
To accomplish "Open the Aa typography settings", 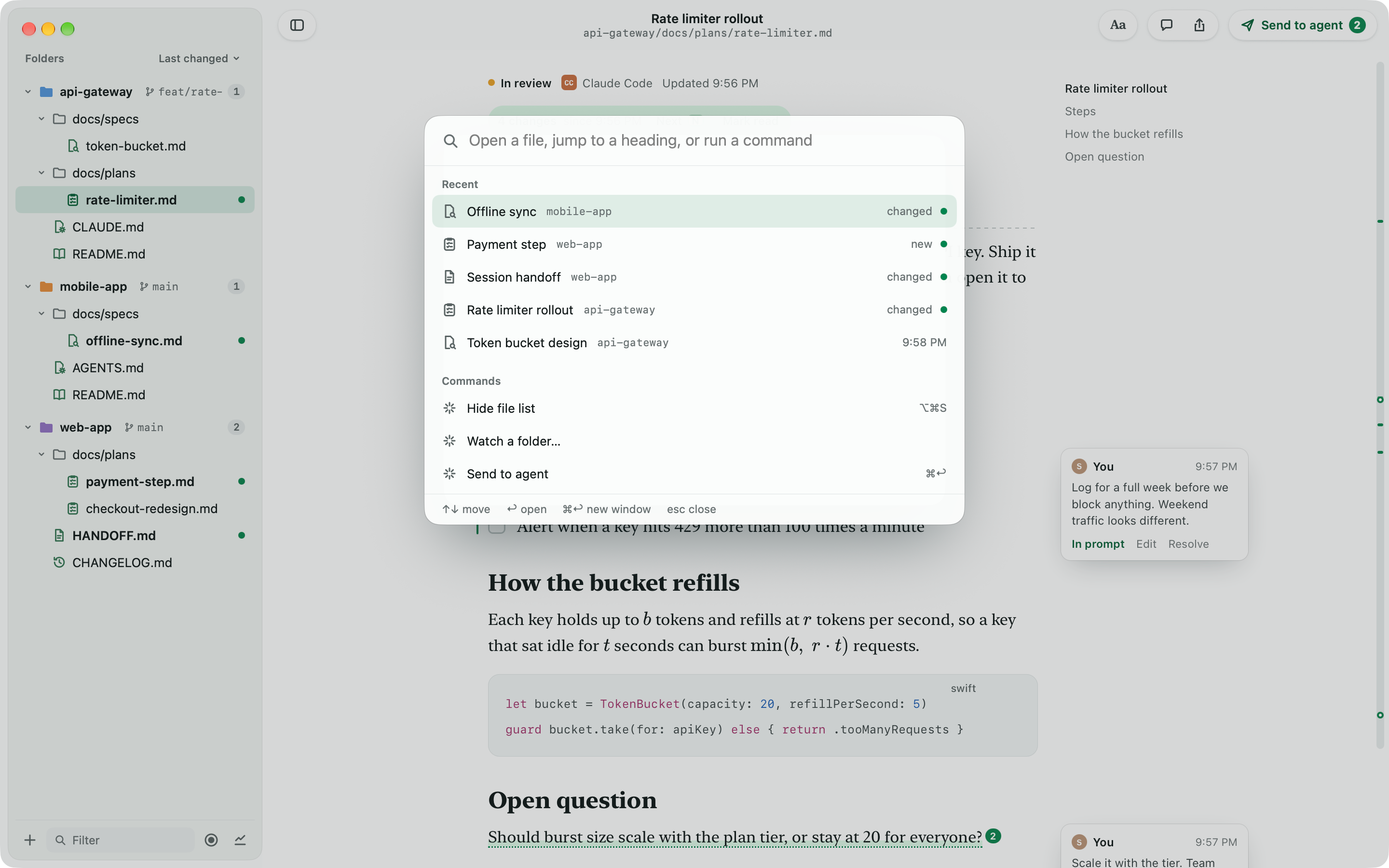I will click(x=1117, y=25).
